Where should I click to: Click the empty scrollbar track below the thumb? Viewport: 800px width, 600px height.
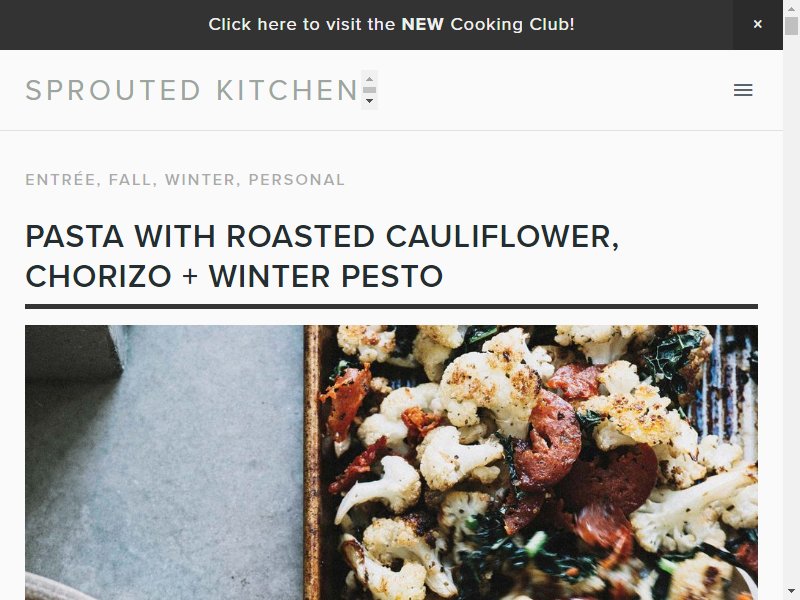click(x=791, y=306)
